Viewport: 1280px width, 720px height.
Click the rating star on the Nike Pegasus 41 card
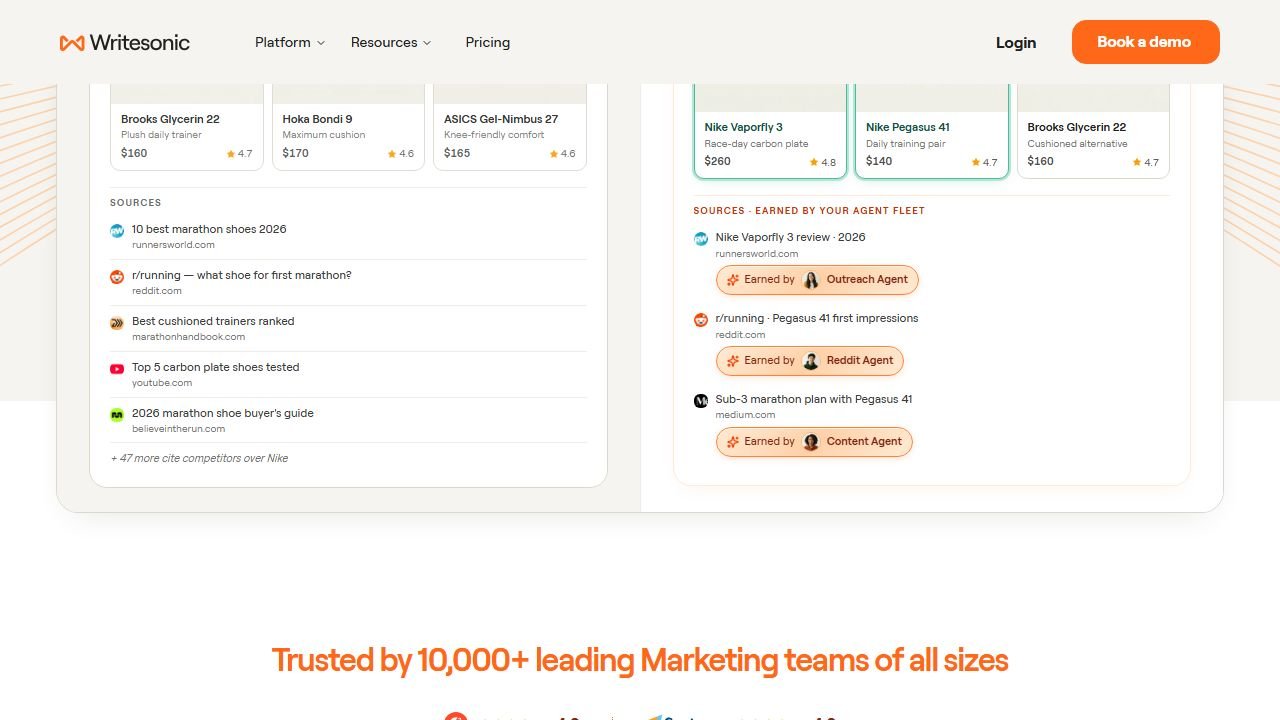point(976,162)
